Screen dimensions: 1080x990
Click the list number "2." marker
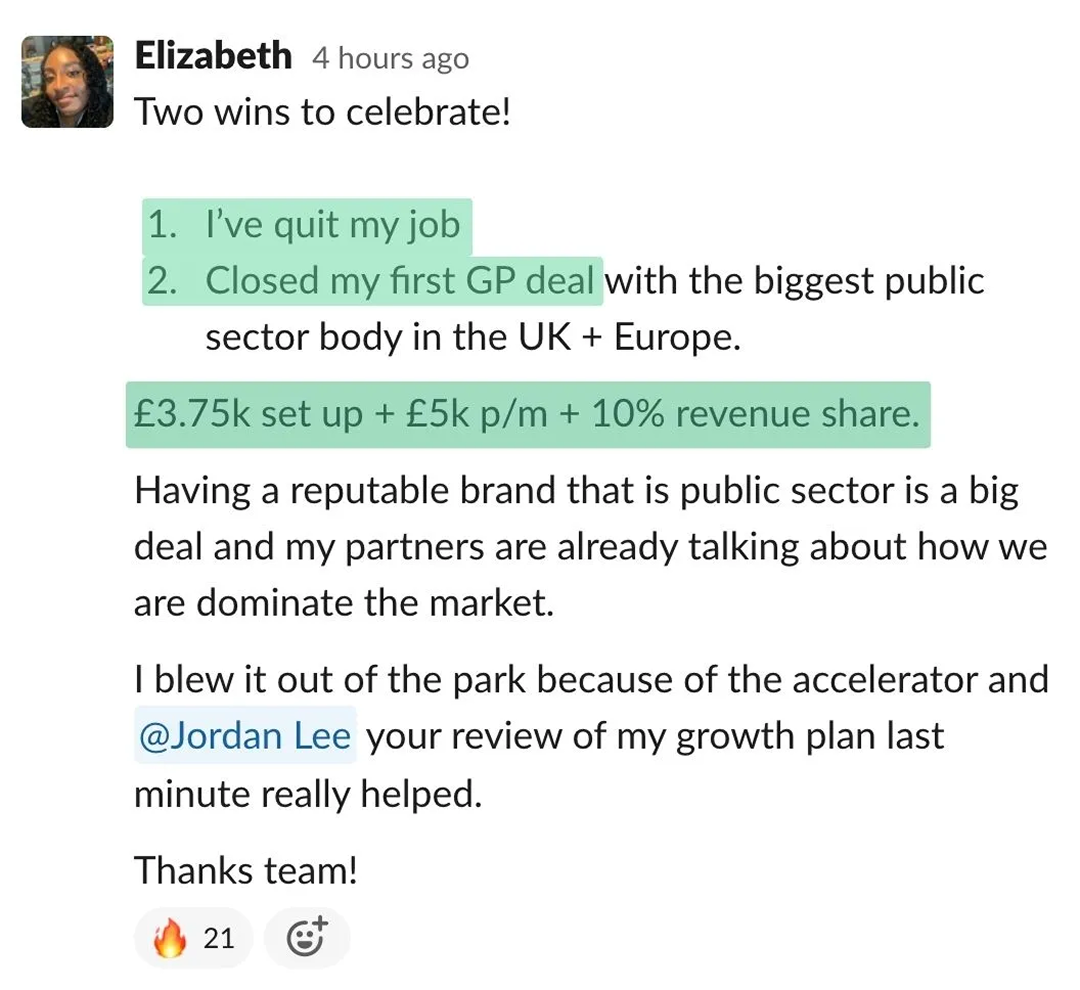pos(162,281)
